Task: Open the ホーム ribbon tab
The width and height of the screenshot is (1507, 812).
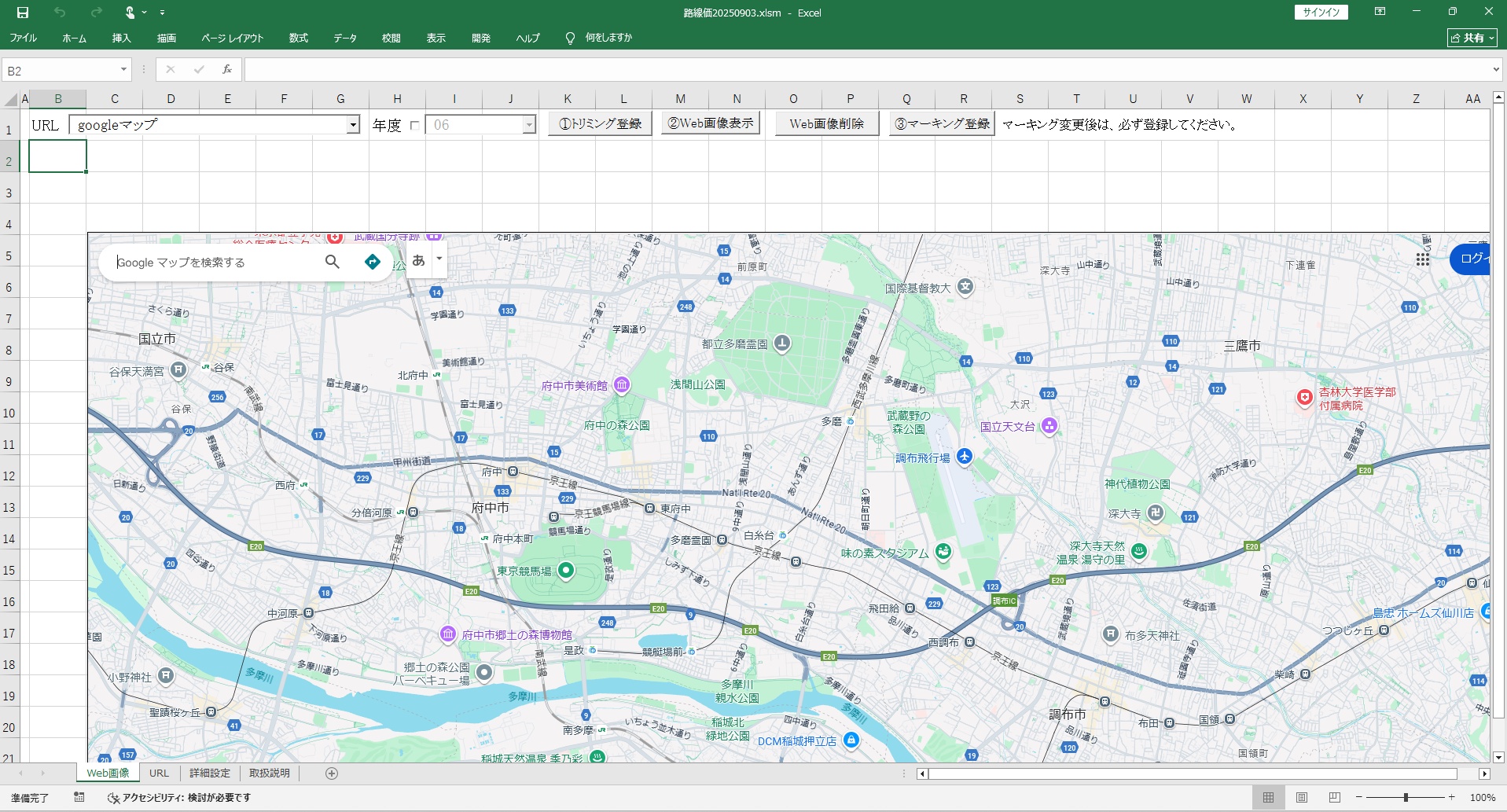Action: [74, 38]
